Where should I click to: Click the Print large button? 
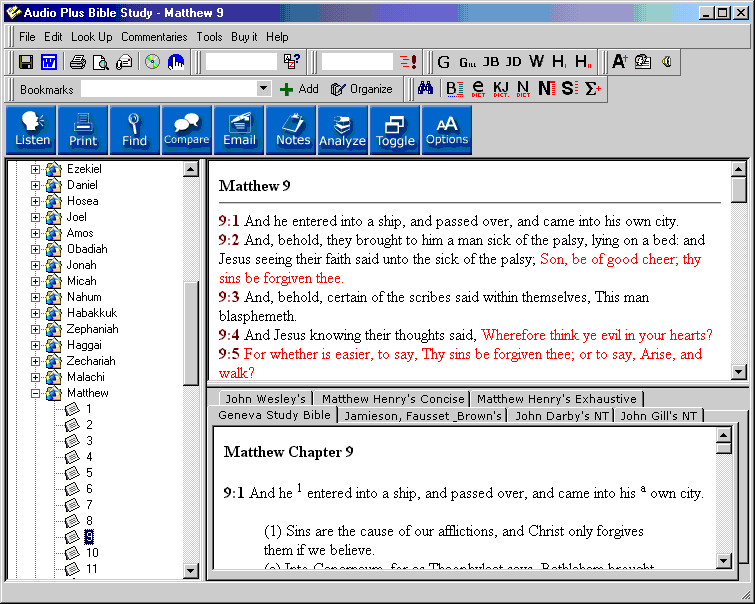tap(83, 130)
